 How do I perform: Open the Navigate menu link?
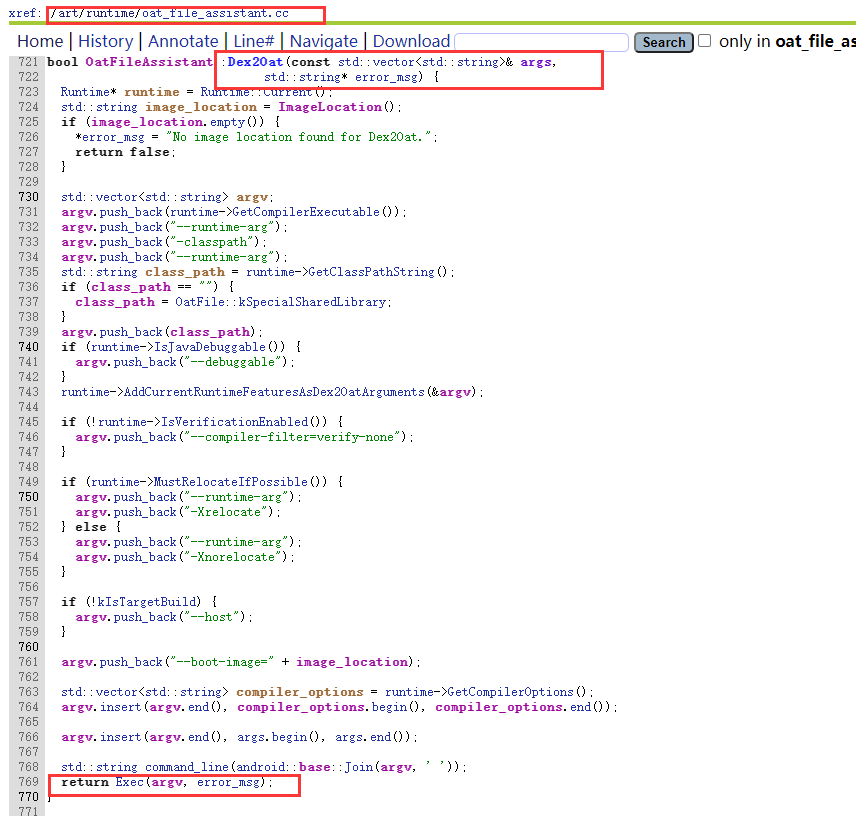[323, 41]
